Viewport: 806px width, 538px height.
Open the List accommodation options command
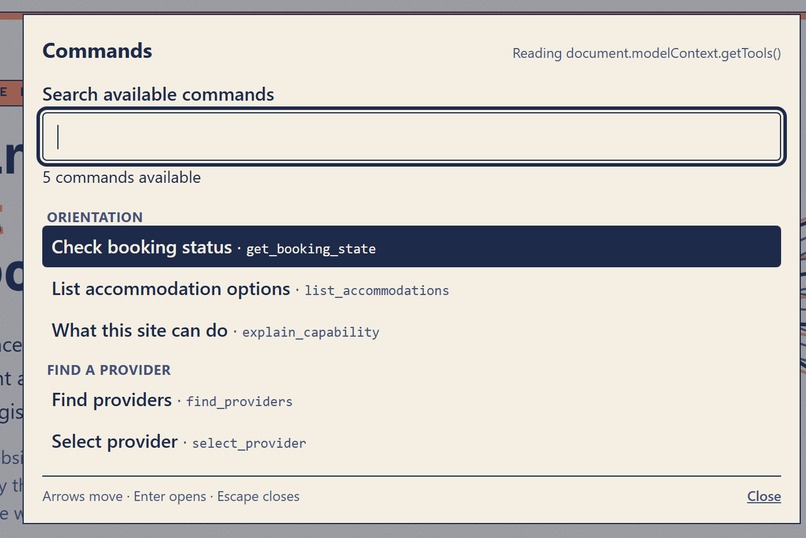pyautogui.click(x=411, y=289)
